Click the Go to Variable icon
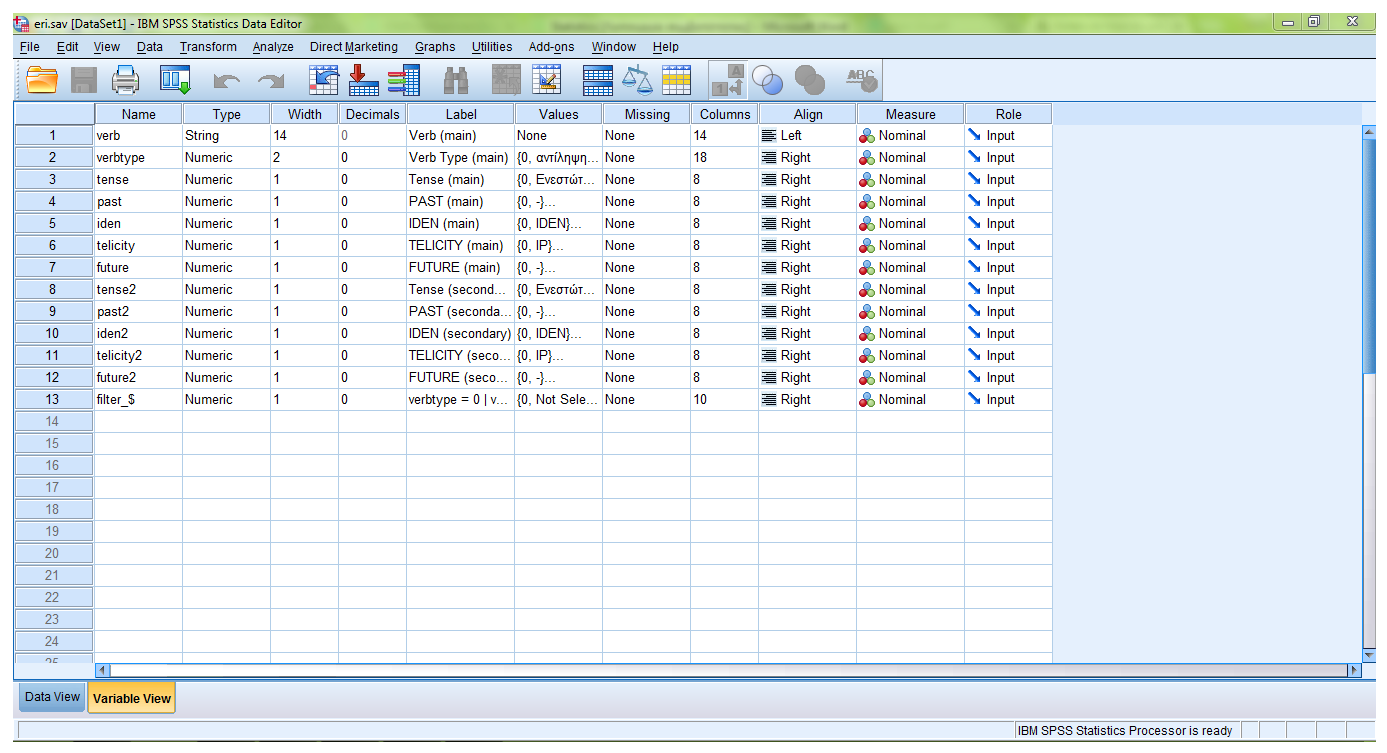The width and height of the screenshot is (1387, 753). (363, 80)
